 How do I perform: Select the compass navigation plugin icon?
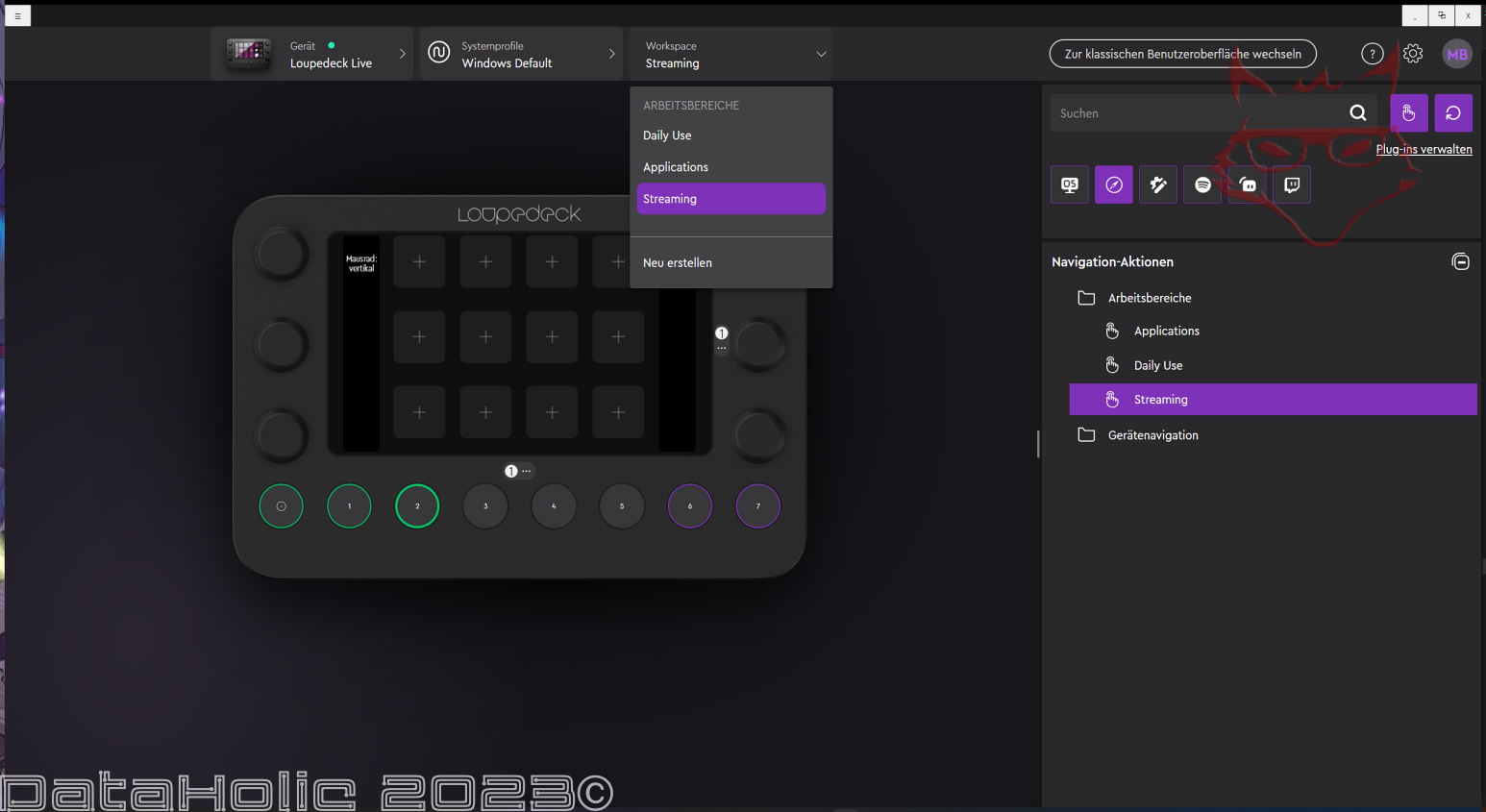[x=1114, y=185]
